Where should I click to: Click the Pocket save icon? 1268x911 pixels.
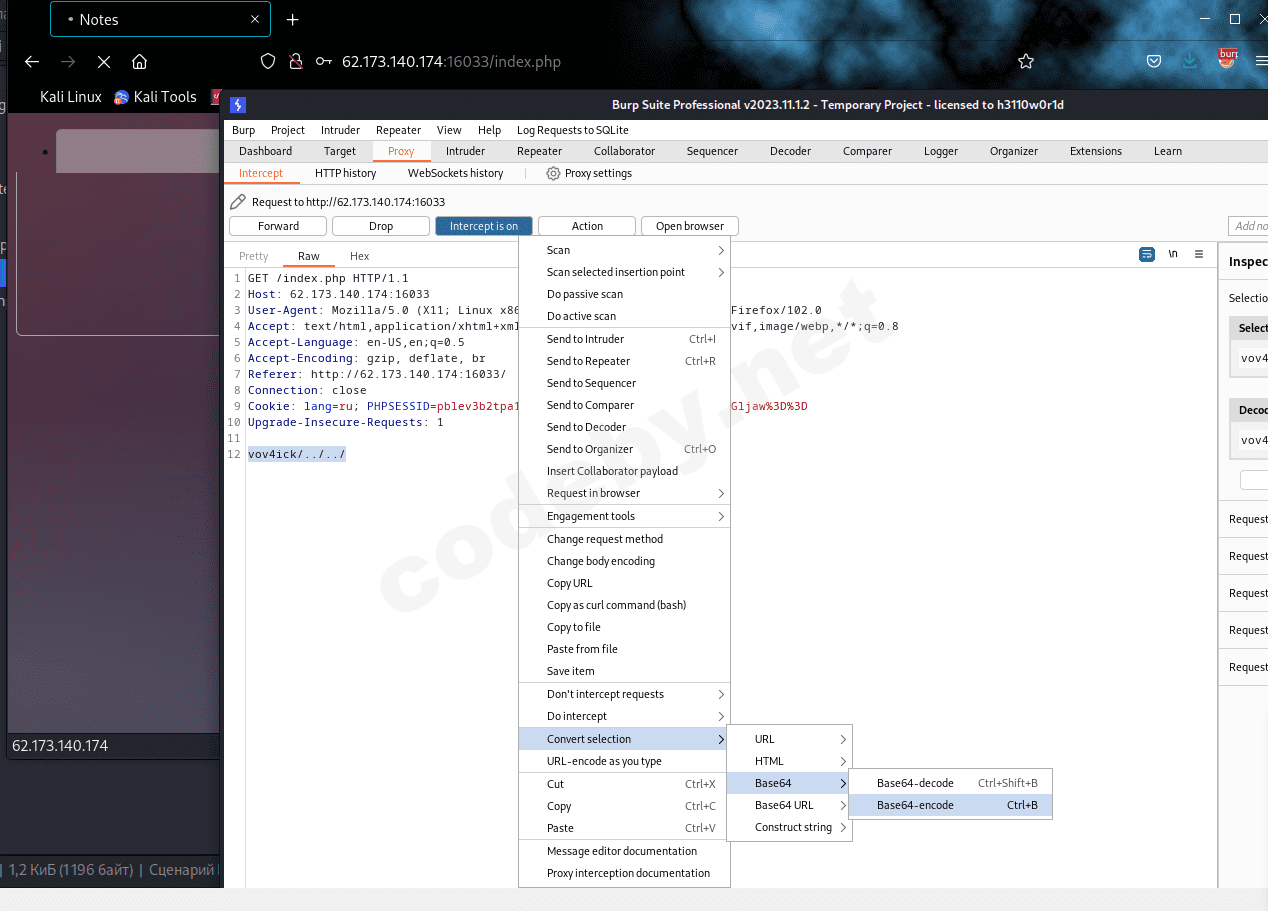(x=1153, y=62)
